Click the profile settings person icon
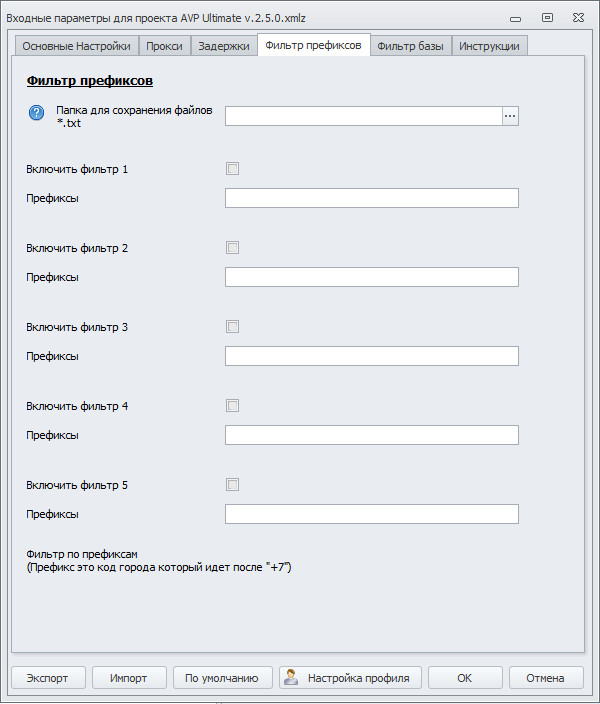Screen dimensions: 600x704 291,677
